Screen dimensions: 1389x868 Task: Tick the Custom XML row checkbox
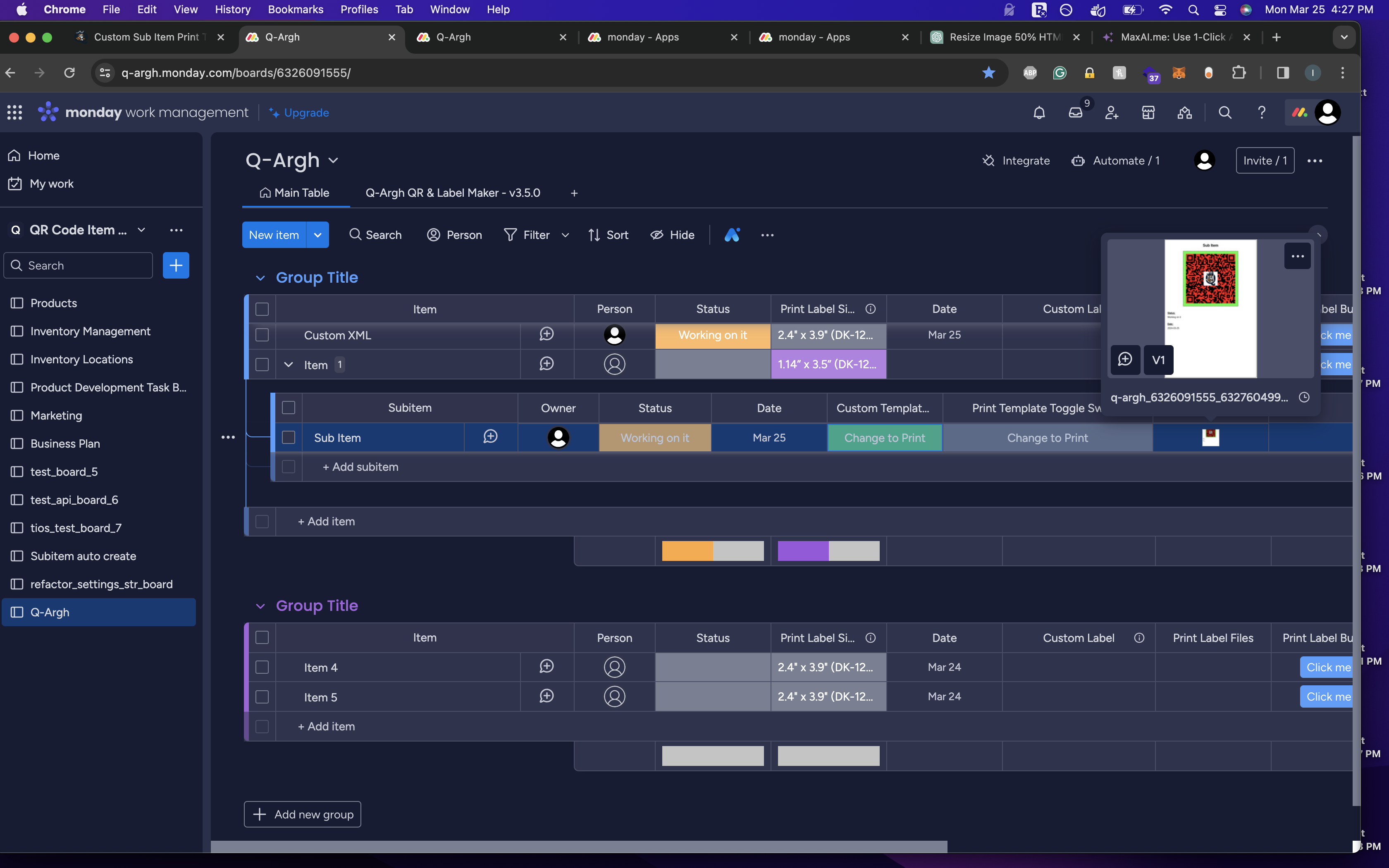coord(263,335)
